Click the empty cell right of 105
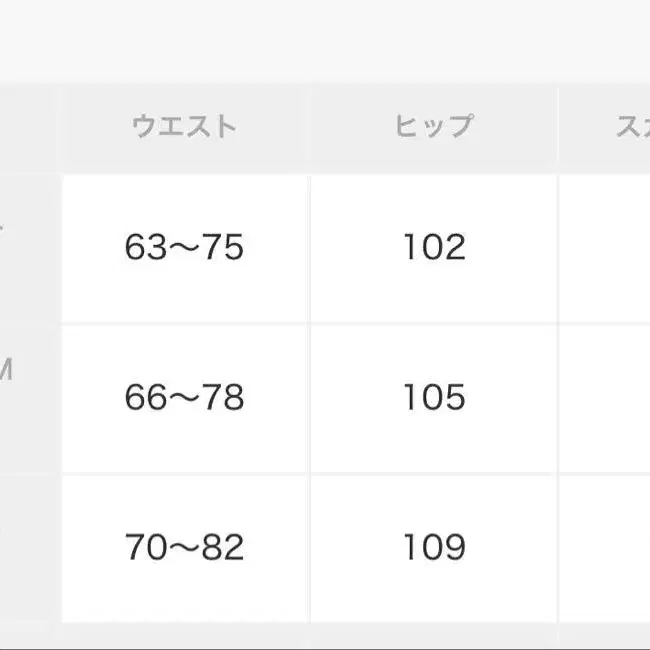650x650 pixels. click(605, 398)
